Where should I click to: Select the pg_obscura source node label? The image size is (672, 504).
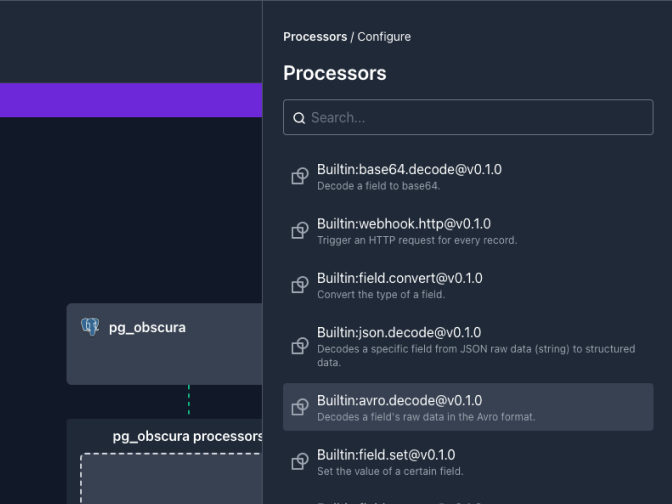pos(147,327)
